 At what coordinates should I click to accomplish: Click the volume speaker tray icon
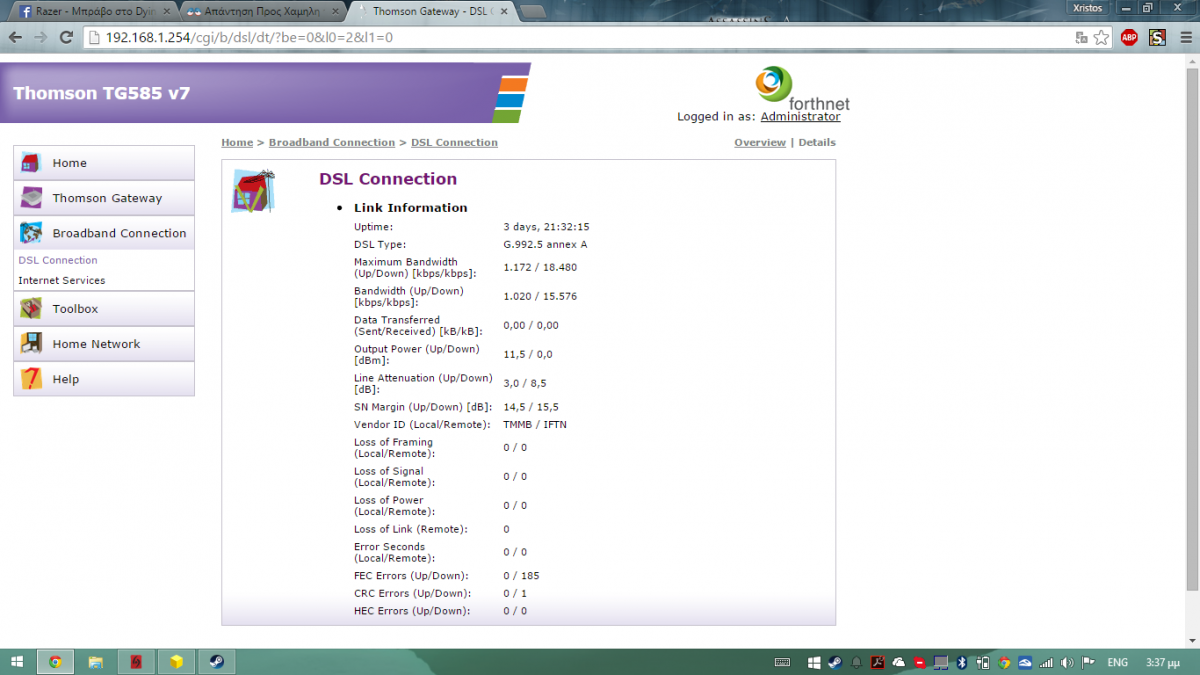[1066, 662]
